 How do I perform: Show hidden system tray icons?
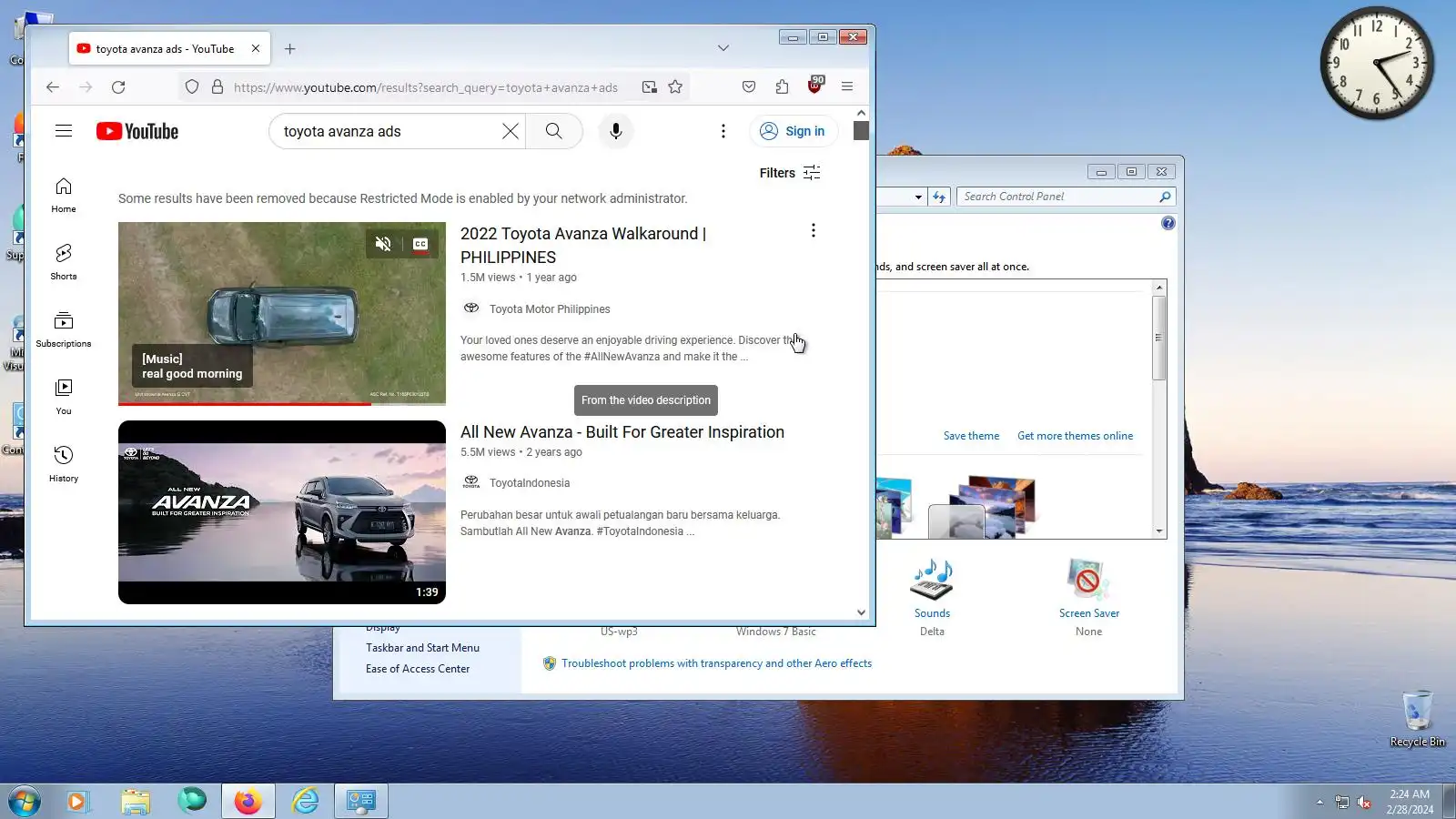click(1319, 802)
